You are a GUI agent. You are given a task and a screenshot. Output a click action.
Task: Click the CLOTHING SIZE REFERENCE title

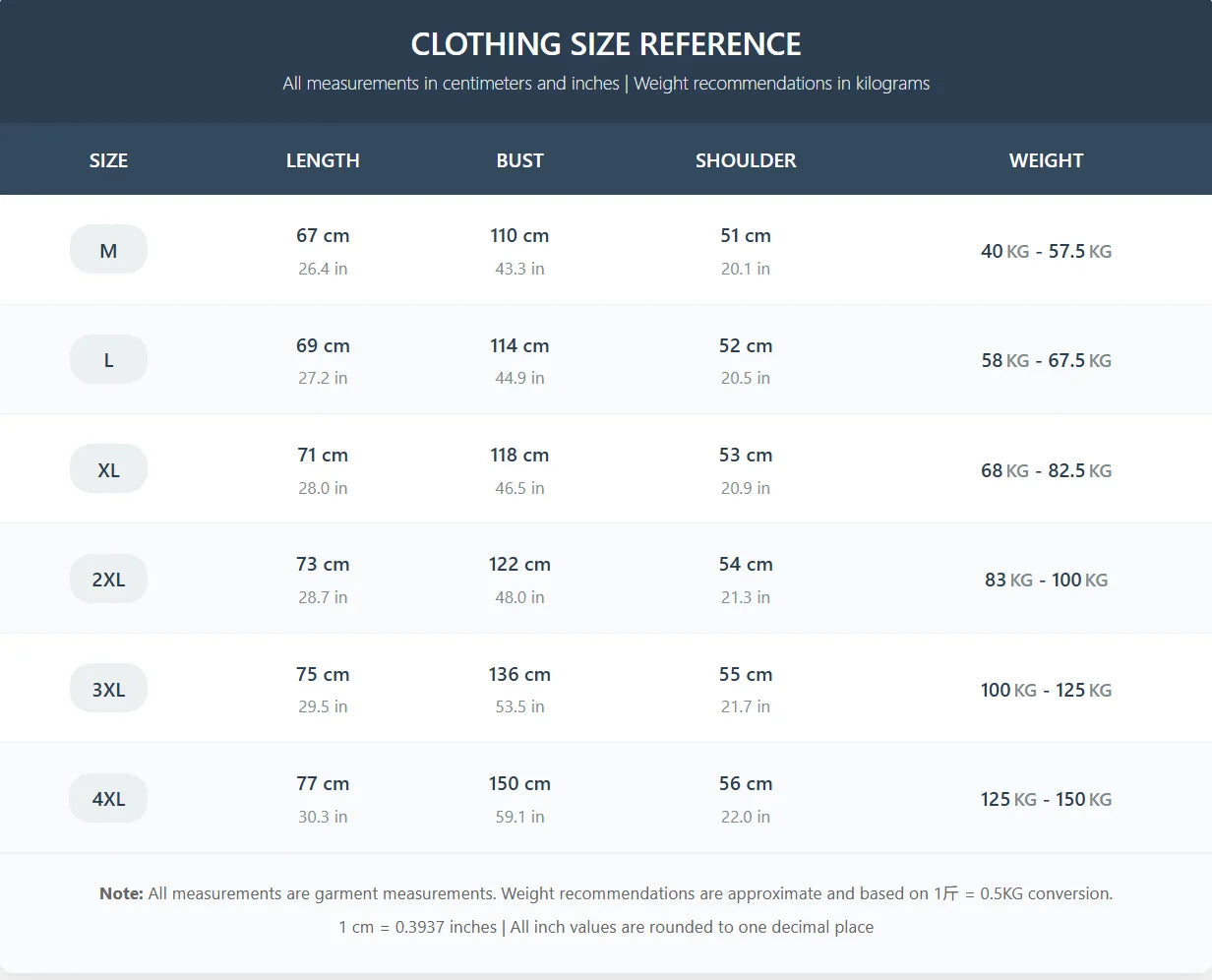click(x=606, y=44)
